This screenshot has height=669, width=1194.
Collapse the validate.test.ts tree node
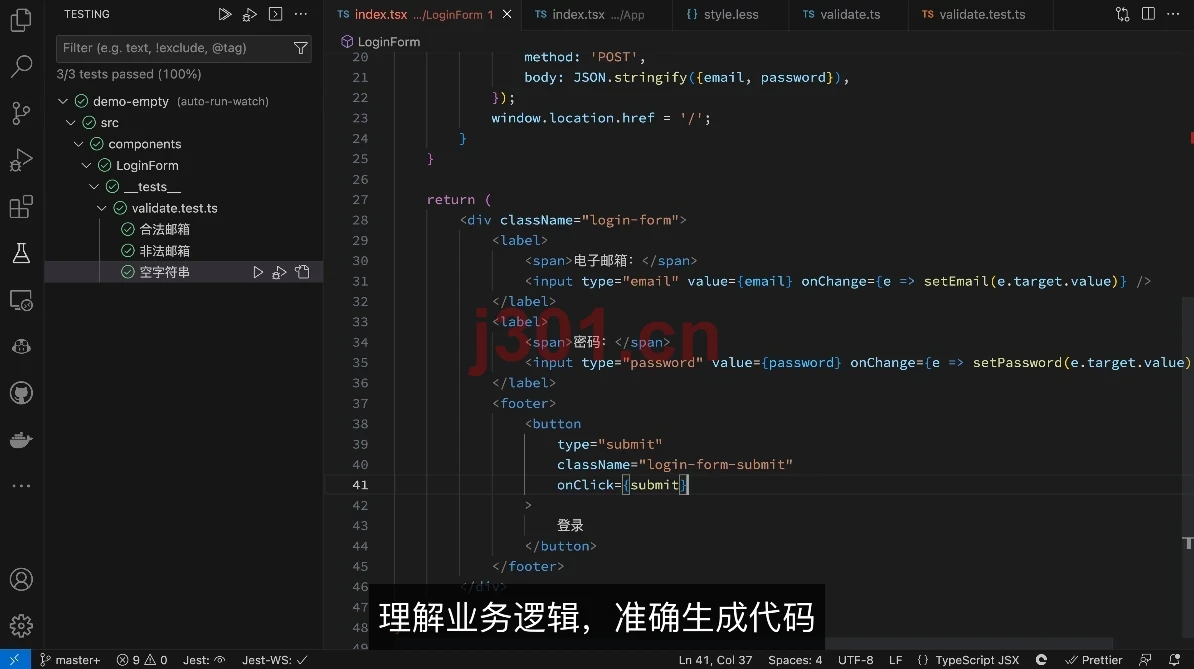[x=101, y=208]
